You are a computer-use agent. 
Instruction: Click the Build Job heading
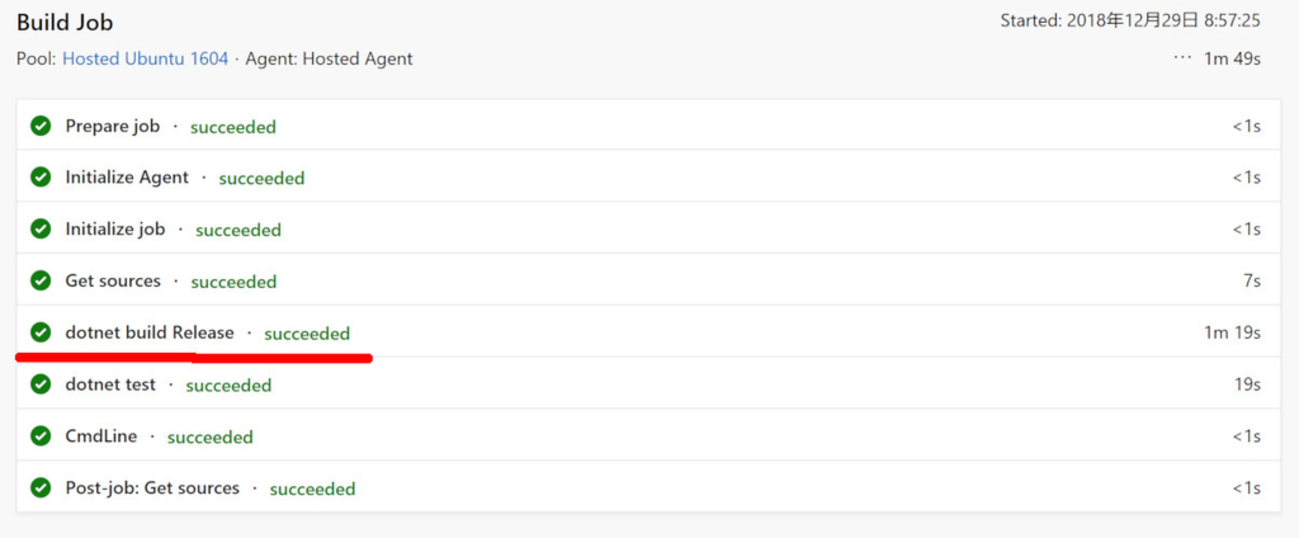65,22
